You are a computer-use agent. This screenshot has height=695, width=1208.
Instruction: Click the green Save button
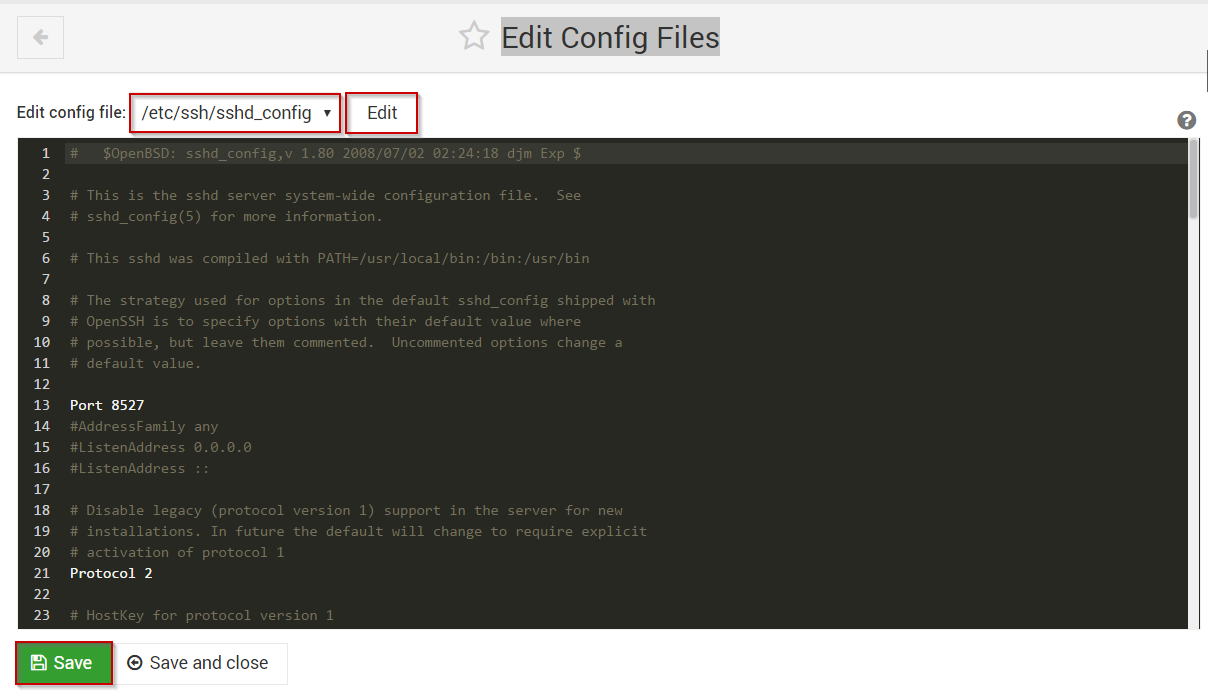(64, 663)
